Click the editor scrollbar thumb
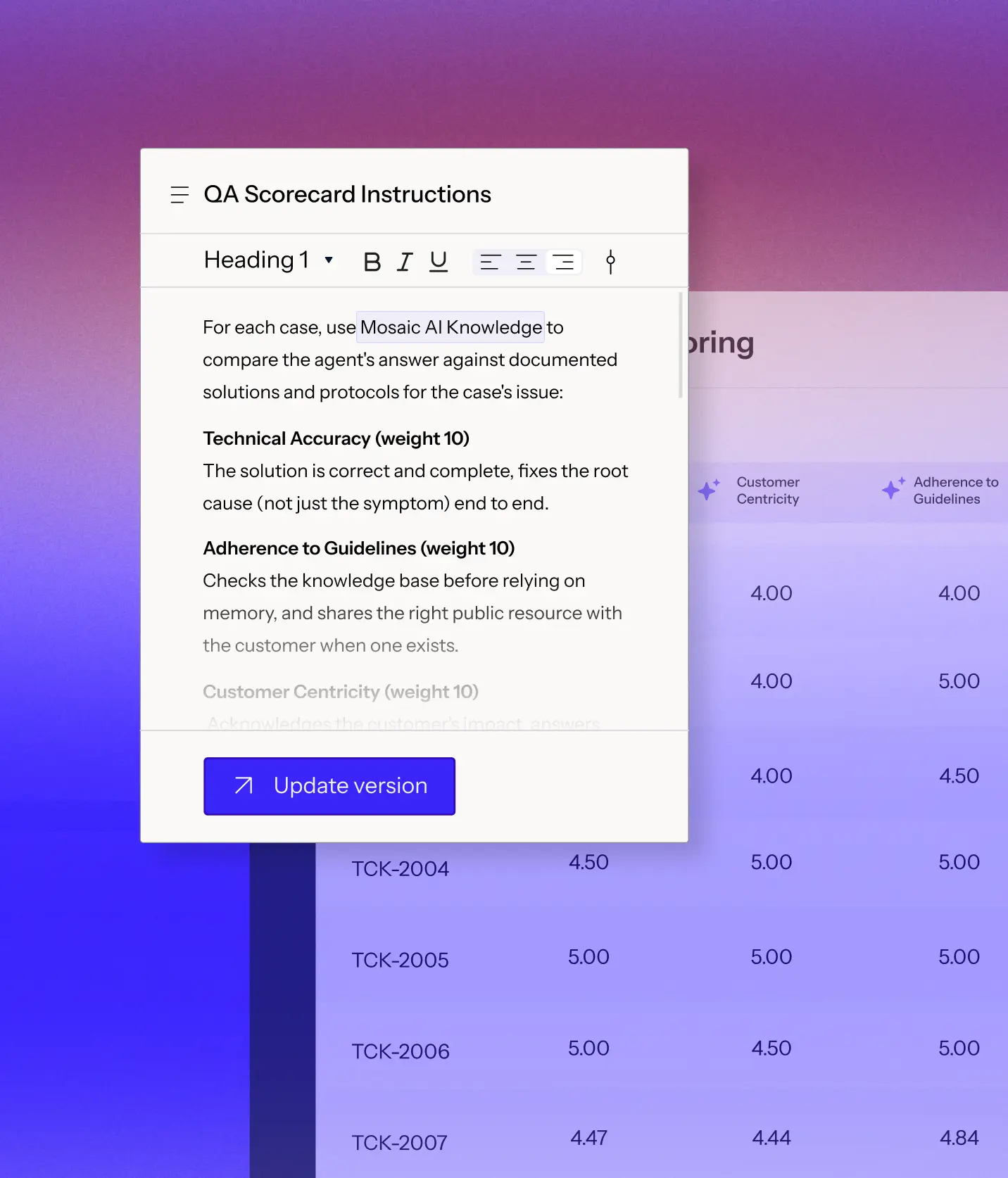 point(680,345)
